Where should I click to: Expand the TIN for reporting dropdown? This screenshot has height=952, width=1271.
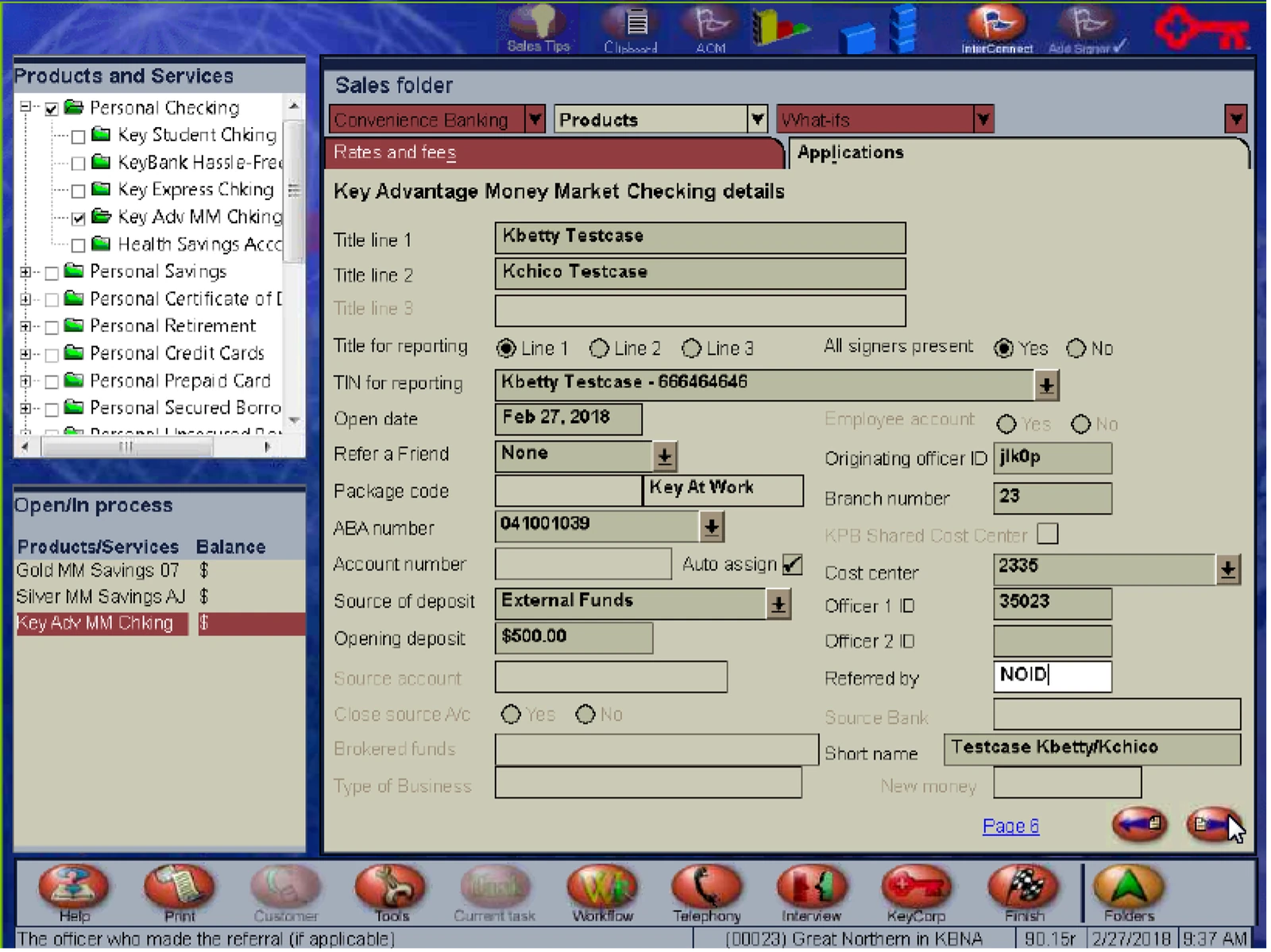[x=1046, y=386]
